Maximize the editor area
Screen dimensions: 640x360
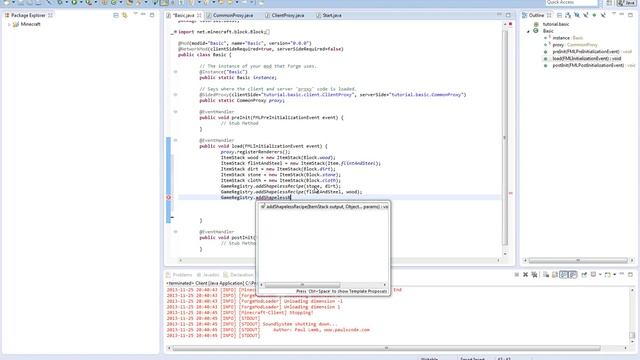point(508,15)
